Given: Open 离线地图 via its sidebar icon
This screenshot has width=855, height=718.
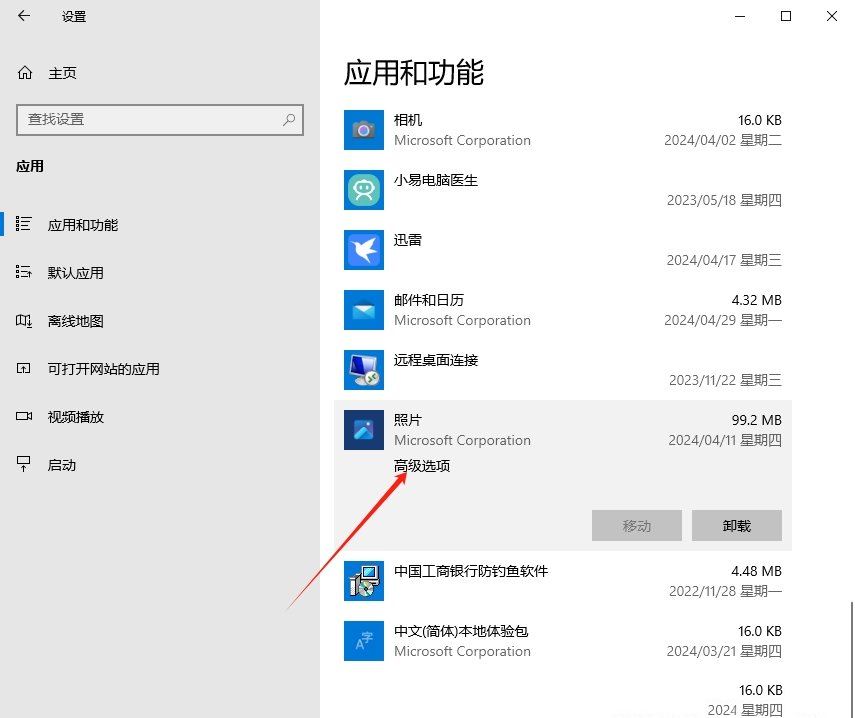Looking at the screenshot, I should (22, 320).
